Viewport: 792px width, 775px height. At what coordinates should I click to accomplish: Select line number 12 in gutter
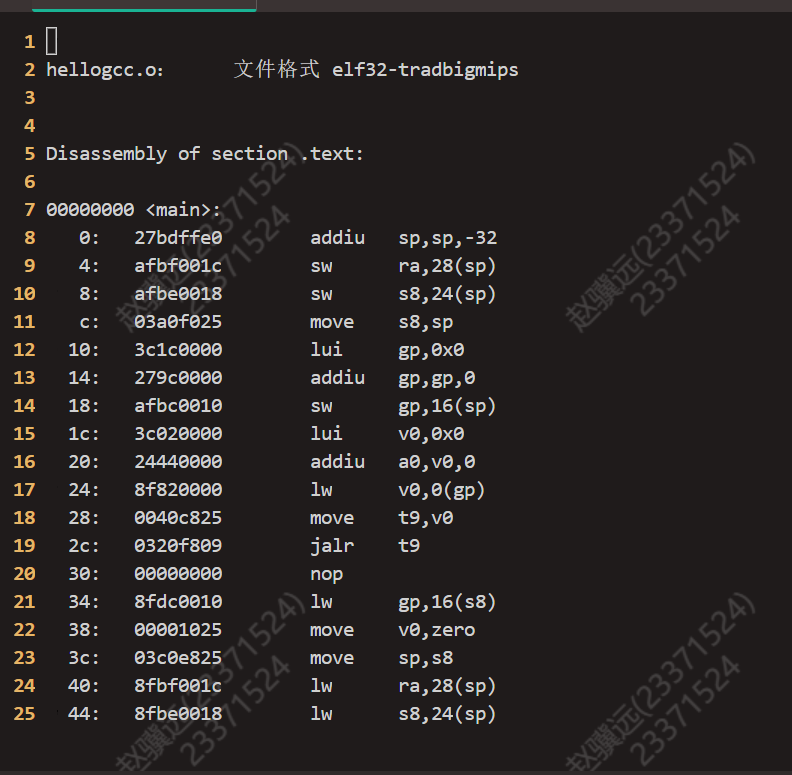(x=24, y=350)
